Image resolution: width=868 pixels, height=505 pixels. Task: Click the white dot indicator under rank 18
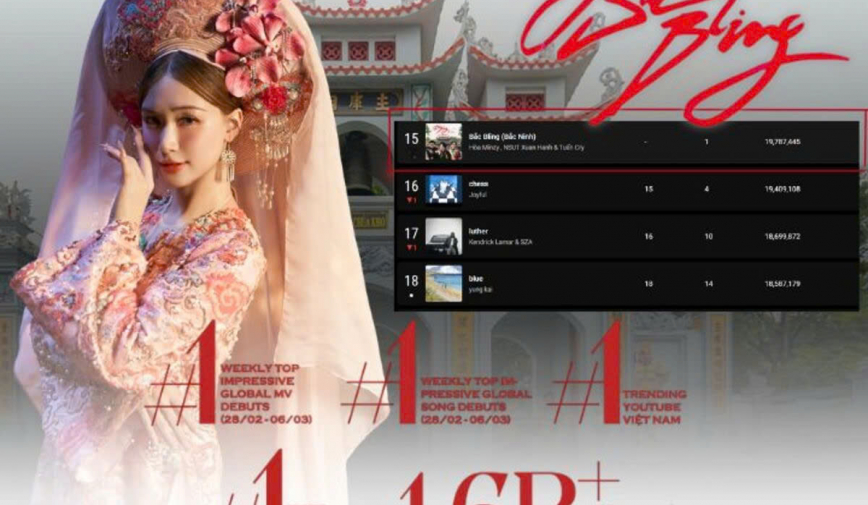[x=411, y=296]
